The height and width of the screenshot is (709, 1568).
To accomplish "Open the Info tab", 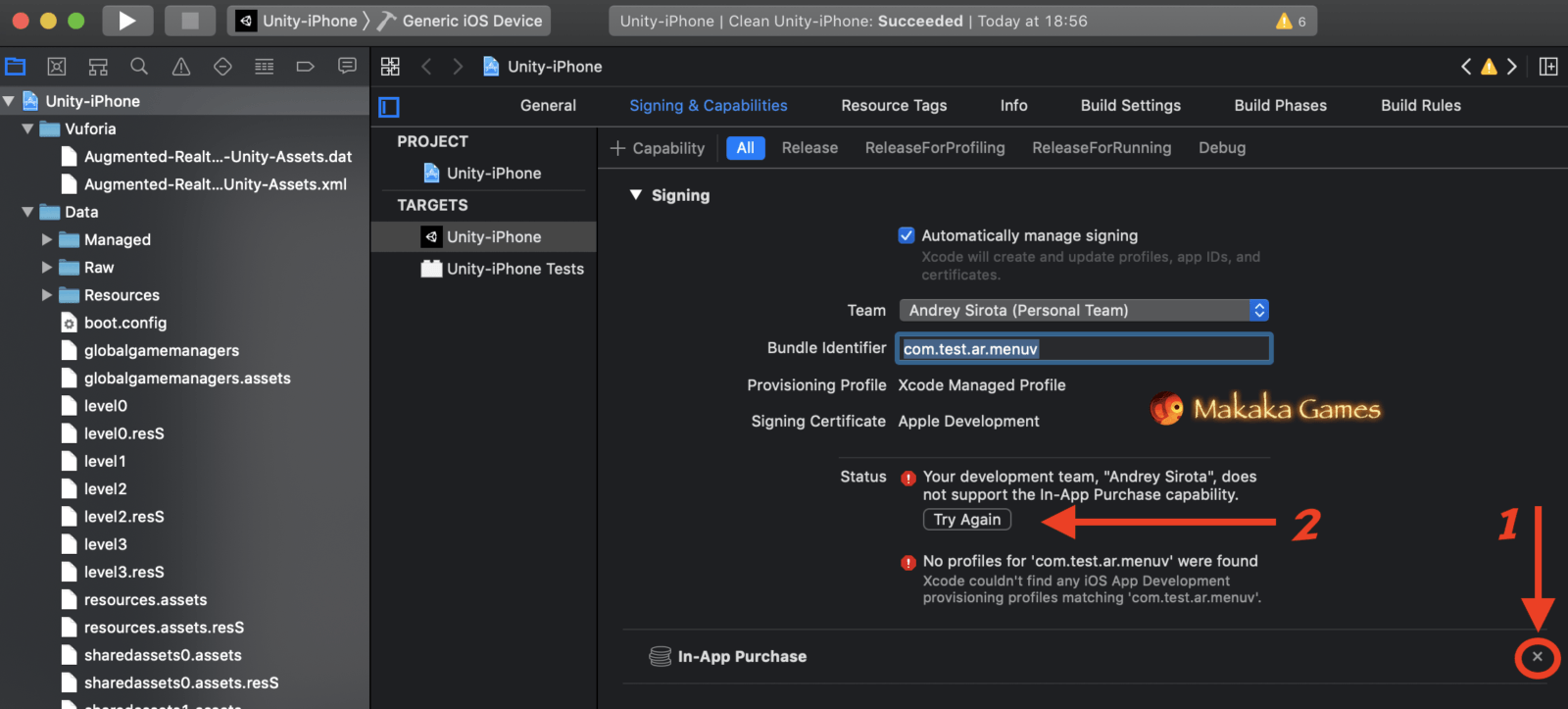I will tap(1013, 105).
